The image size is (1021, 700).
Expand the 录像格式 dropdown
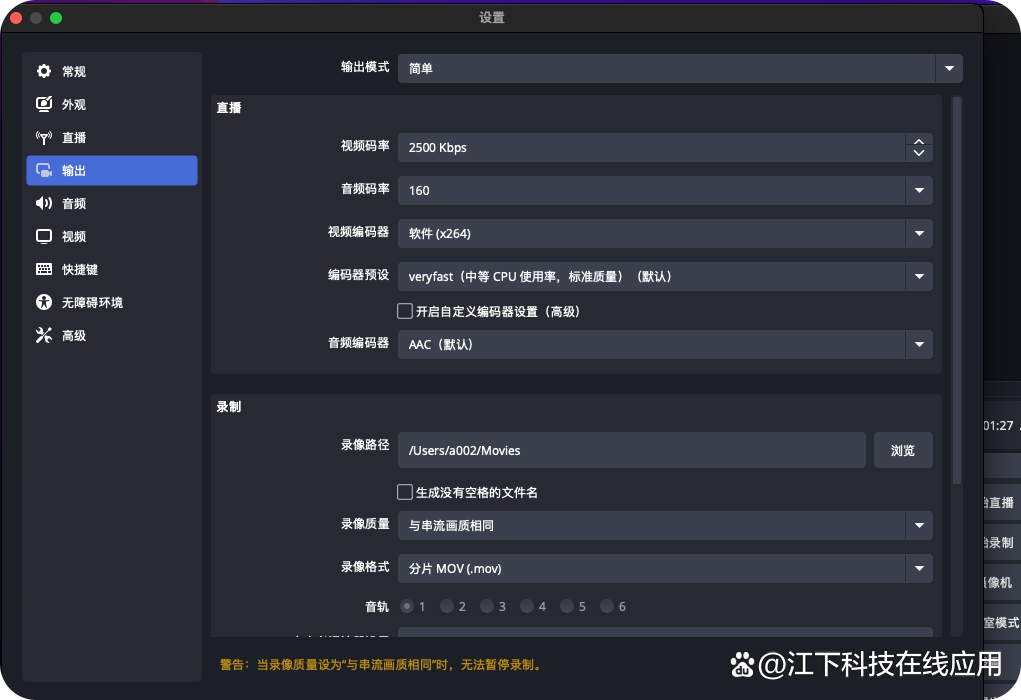918,568
